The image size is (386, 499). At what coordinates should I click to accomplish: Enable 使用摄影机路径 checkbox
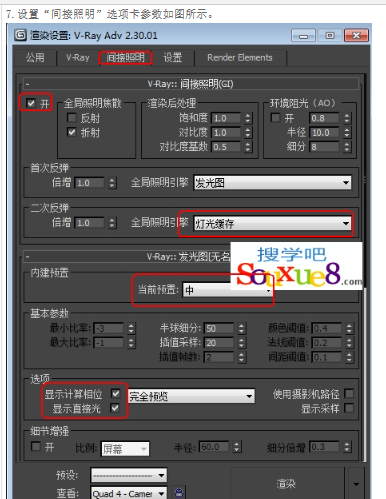coord(349,394)
